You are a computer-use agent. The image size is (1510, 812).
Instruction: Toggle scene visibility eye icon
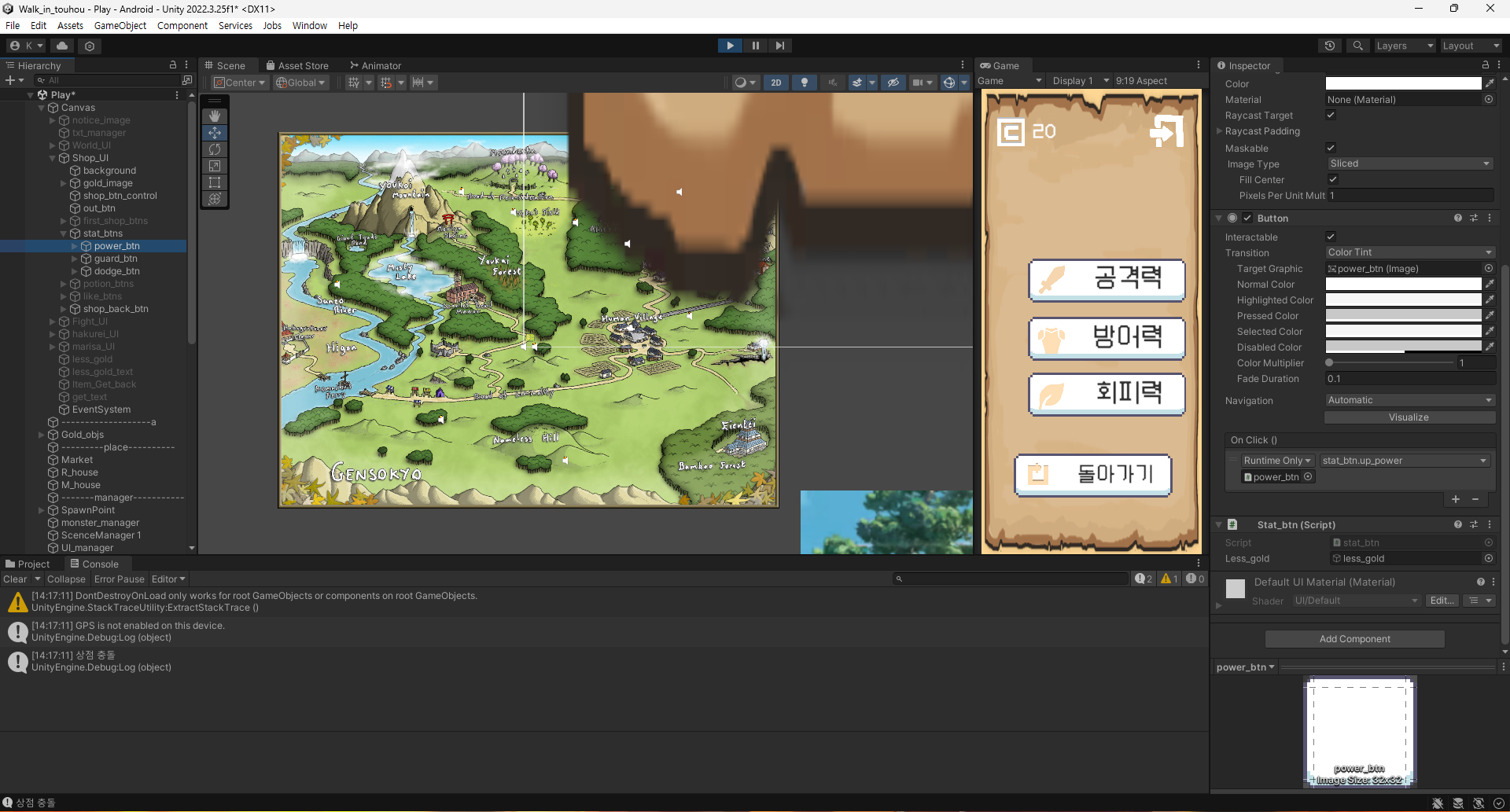[893, 83]
